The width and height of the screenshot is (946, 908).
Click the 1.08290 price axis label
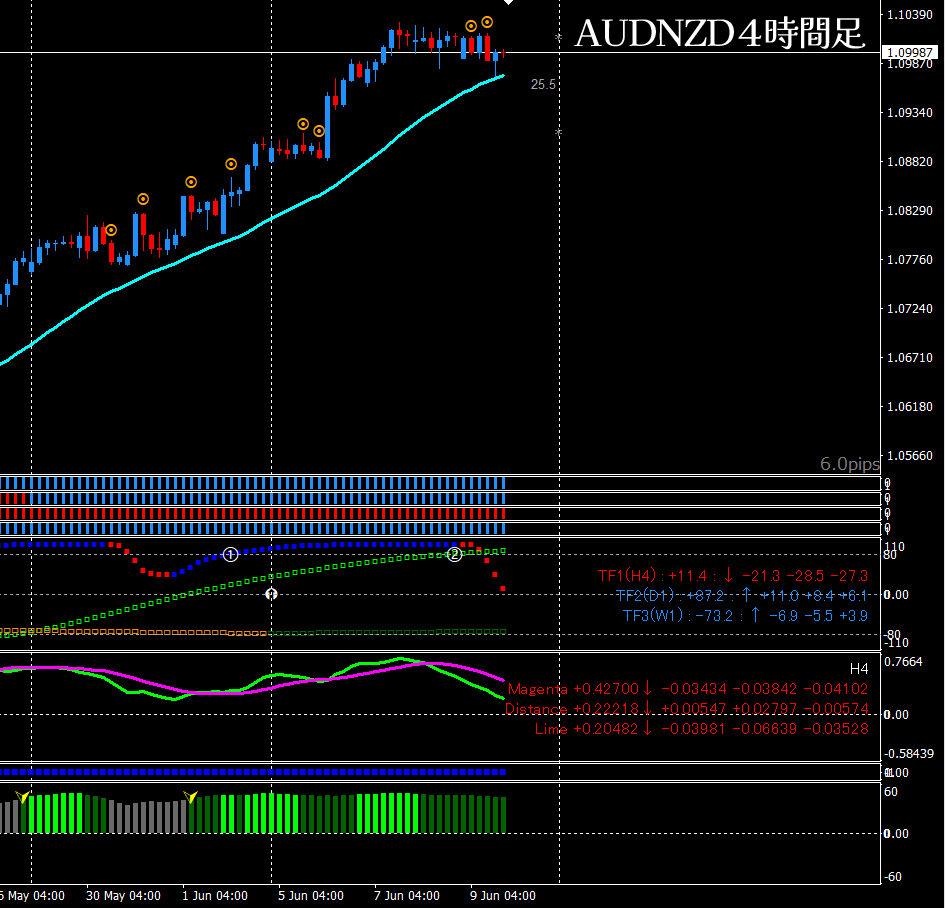910,211
